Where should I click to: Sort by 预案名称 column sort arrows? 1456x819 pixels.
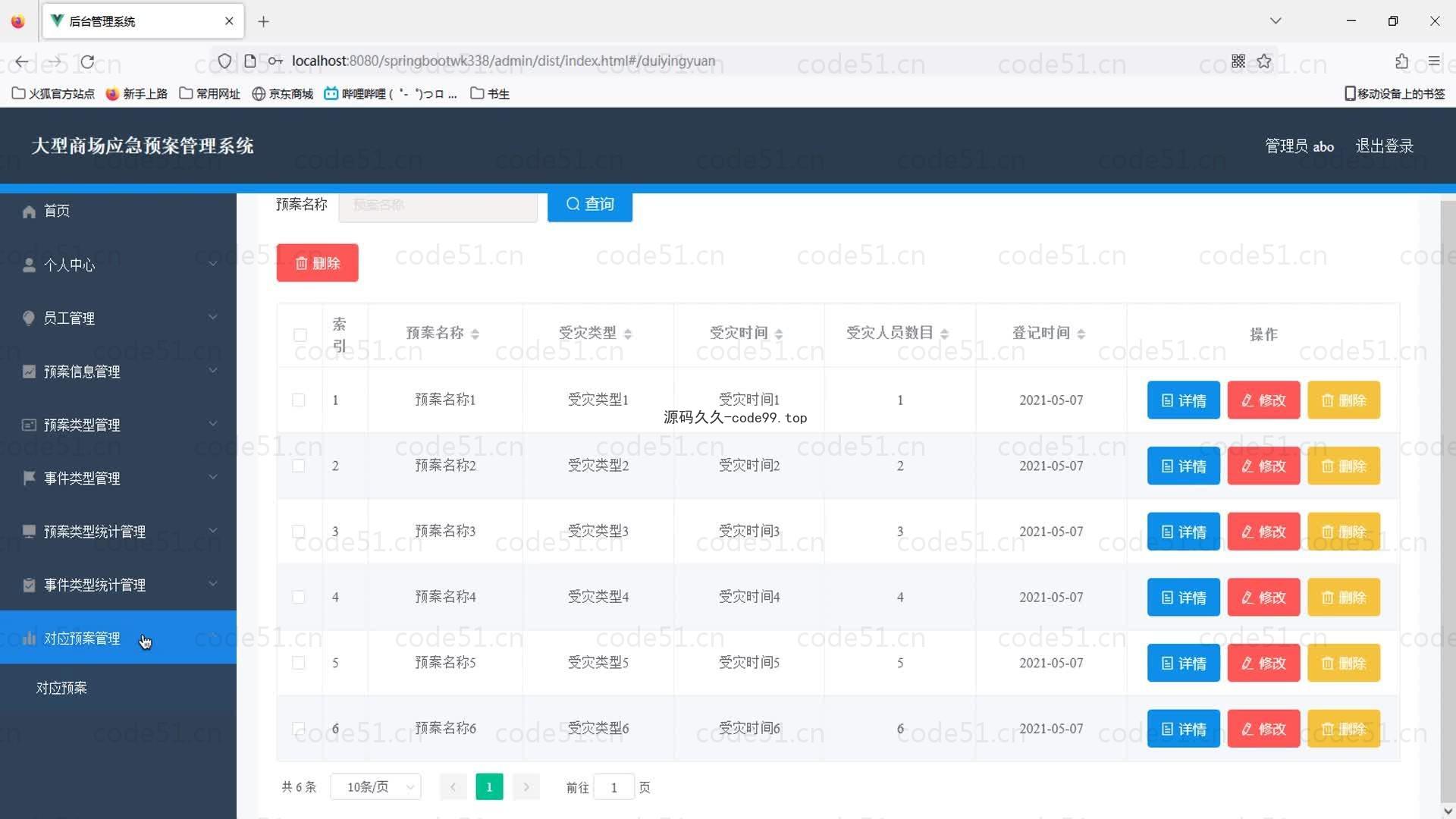tap(475, 334)
